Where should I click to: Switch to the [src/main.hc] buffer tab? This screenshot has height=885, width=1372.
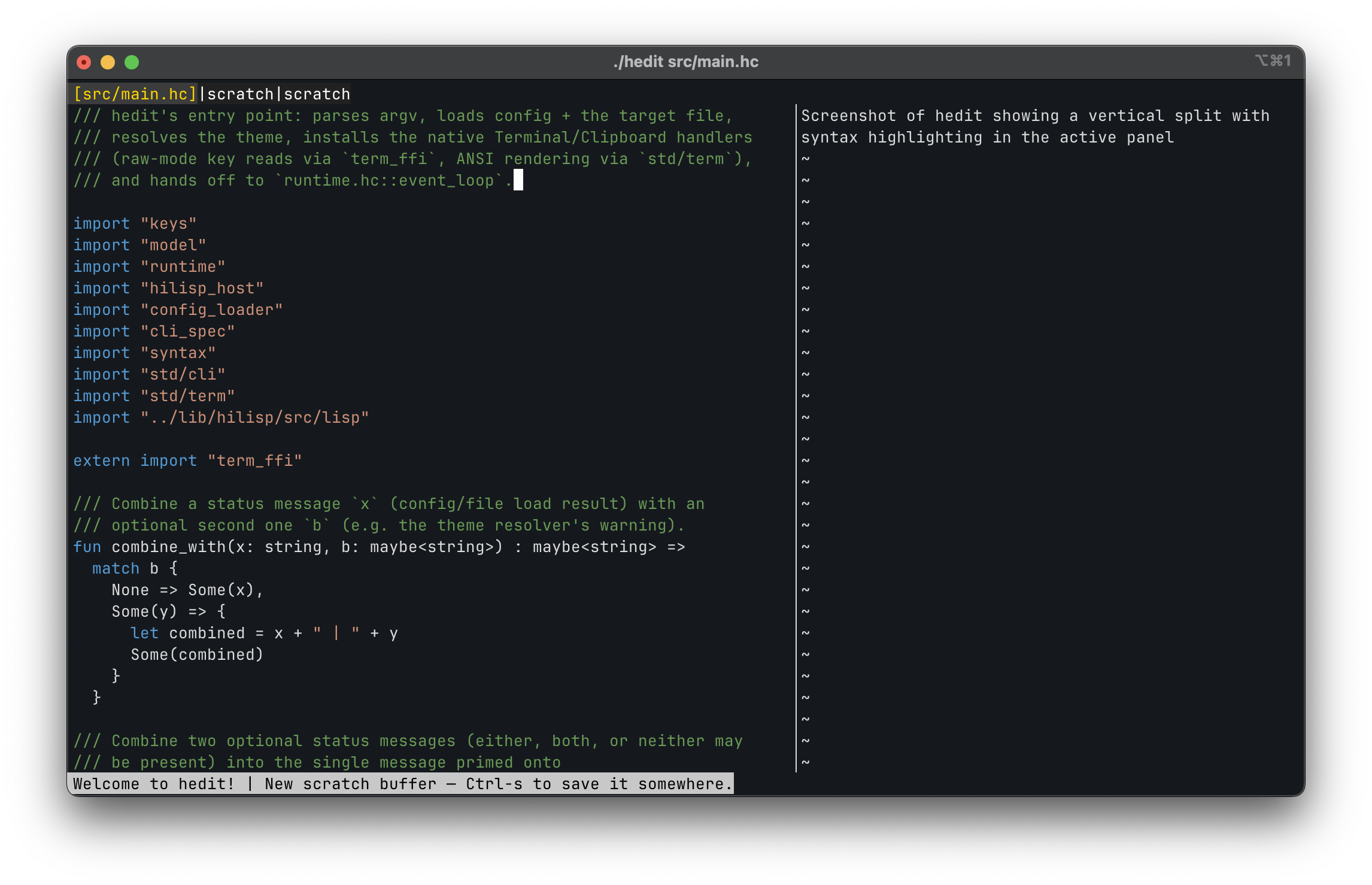pos(135,94)
